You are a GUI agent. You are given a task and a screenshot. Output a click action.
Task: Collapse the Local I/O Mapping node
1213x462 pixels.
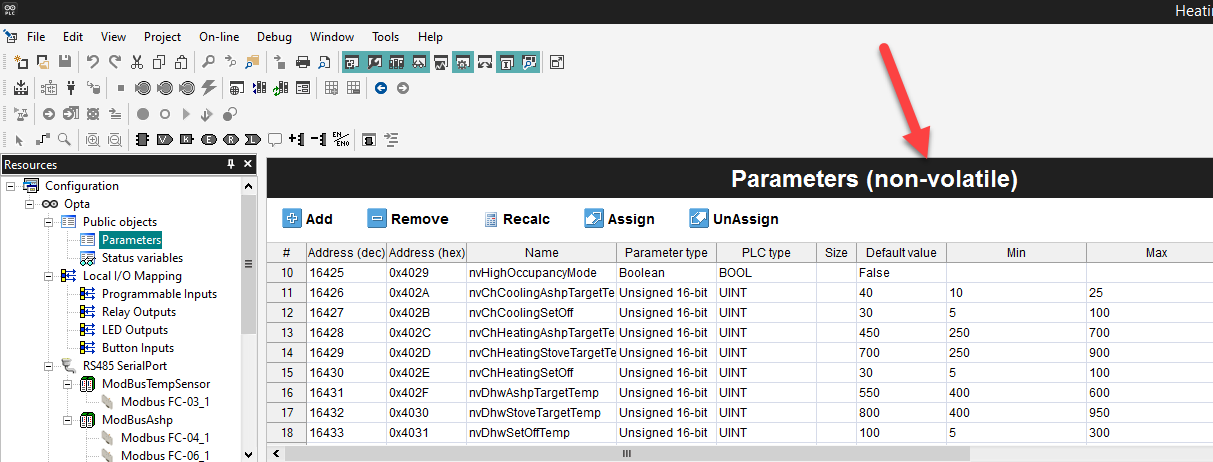[48, 276]
